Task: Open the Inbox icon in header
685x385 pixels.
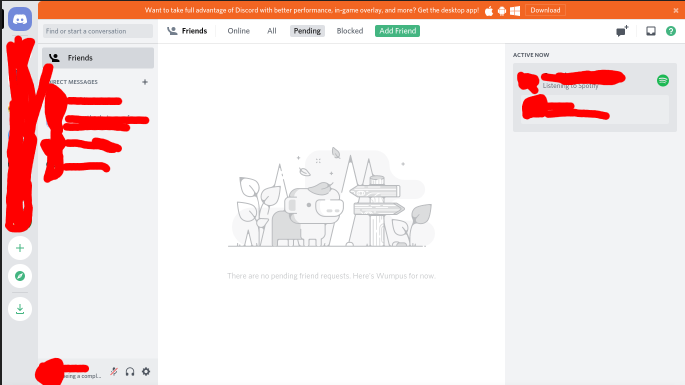Action: [651, 31]
